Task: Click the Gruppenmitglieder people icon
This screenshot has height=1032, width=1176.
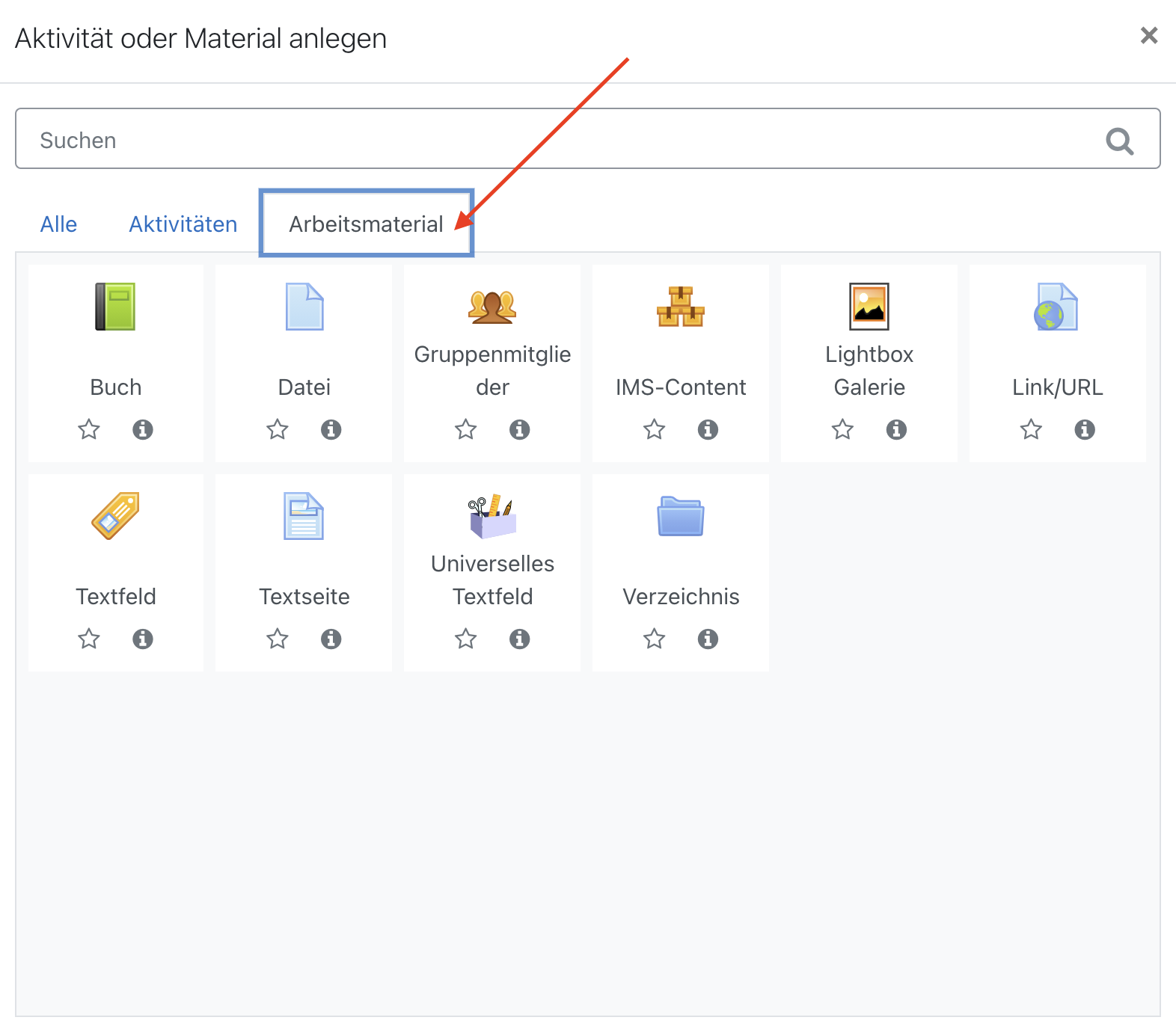Action: [492, 307]
